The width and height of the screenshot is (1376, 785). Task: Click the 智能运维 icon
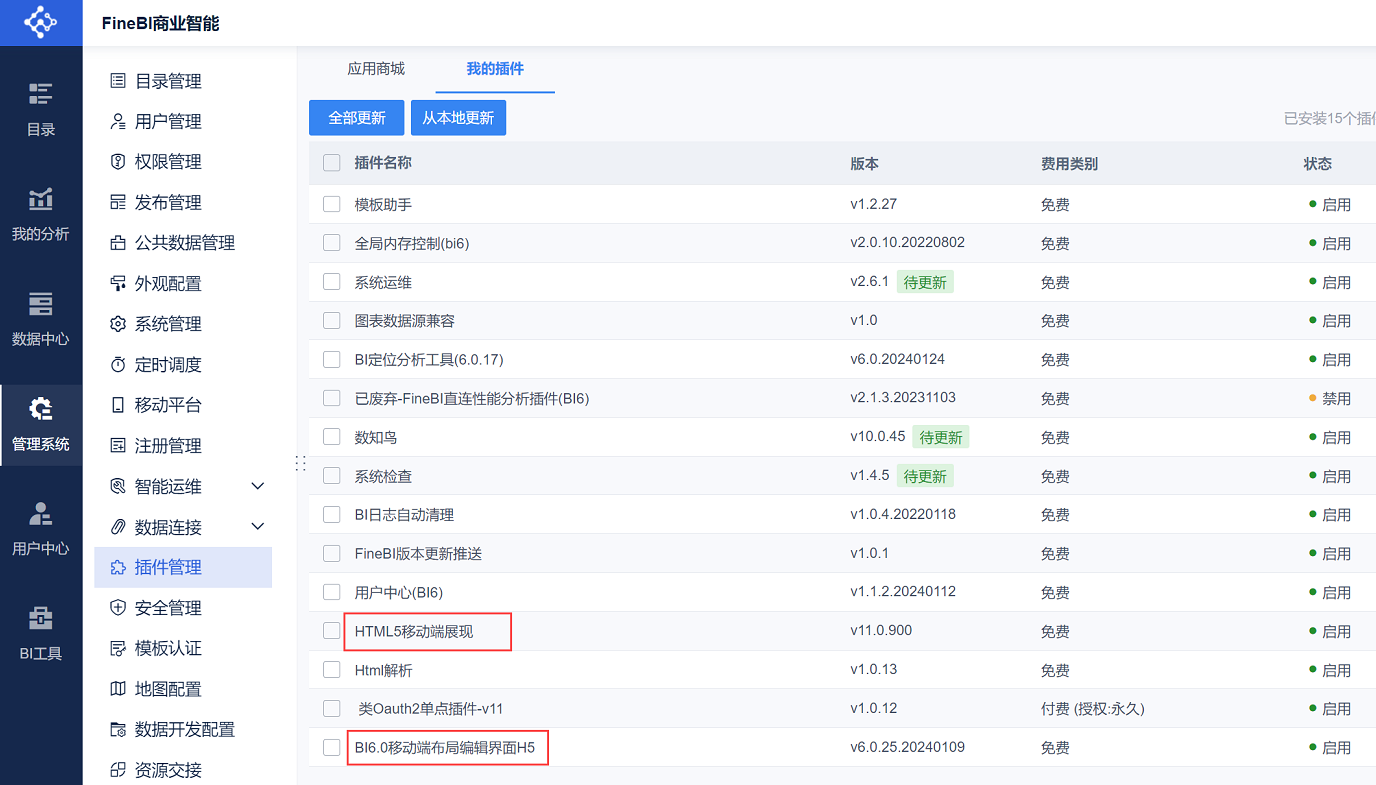click(x=118, y=486)
